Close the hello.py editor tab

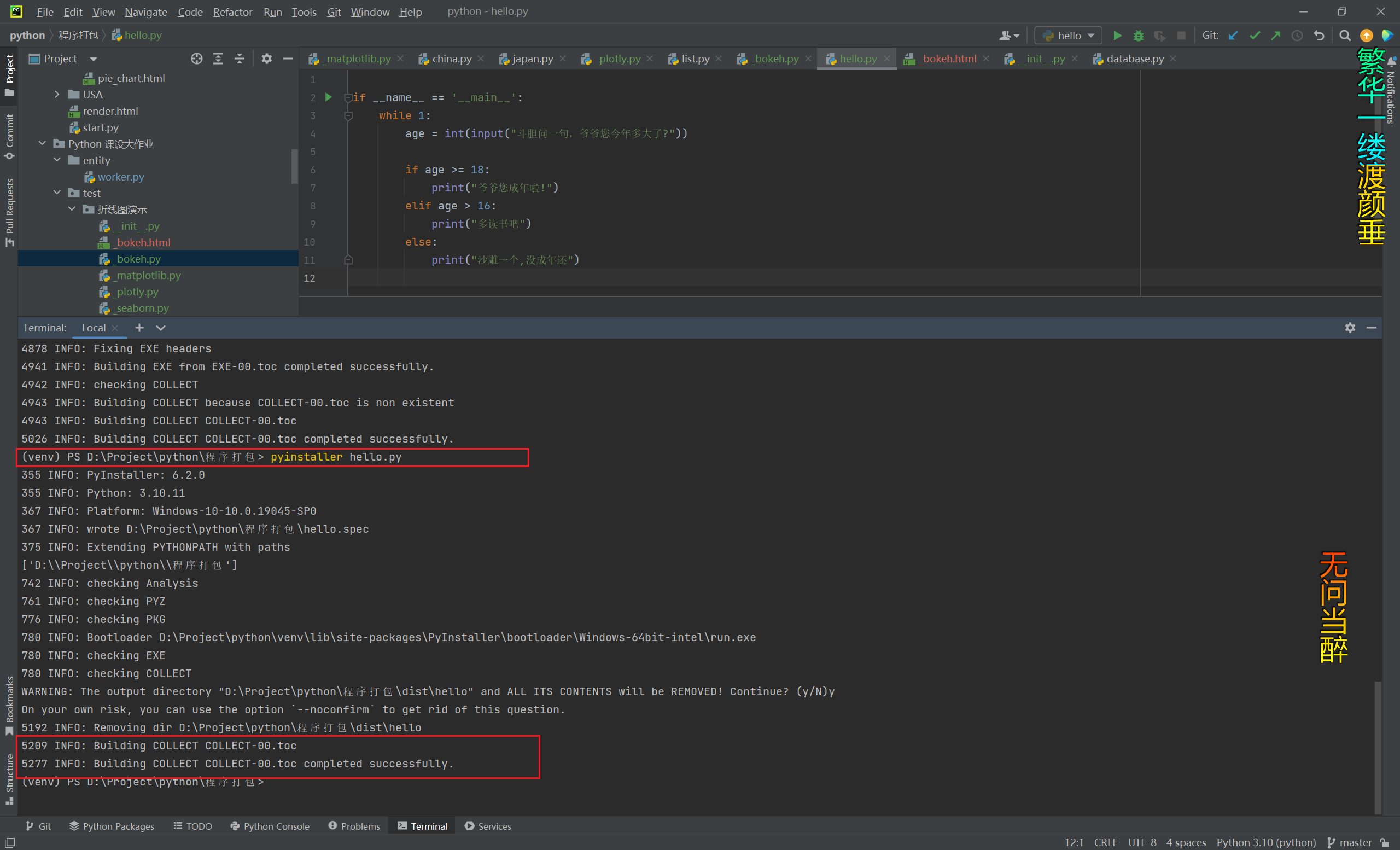[887, 59]
